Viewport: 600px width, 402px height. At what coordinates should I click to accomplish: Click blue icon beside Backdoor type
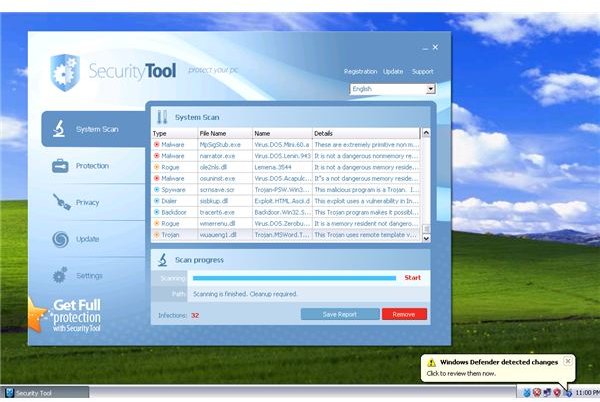(157, 212)
